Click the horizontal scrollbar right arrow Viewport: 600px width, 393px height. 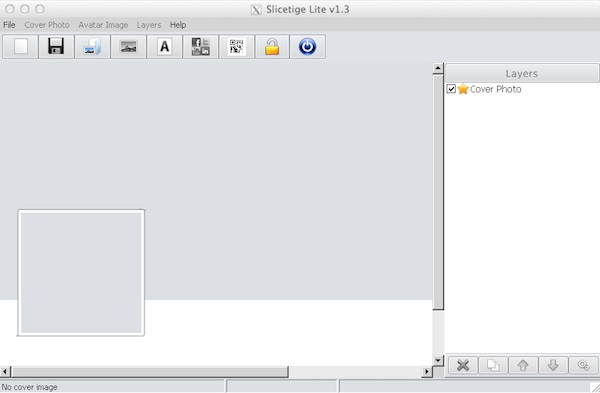point(427,371)
